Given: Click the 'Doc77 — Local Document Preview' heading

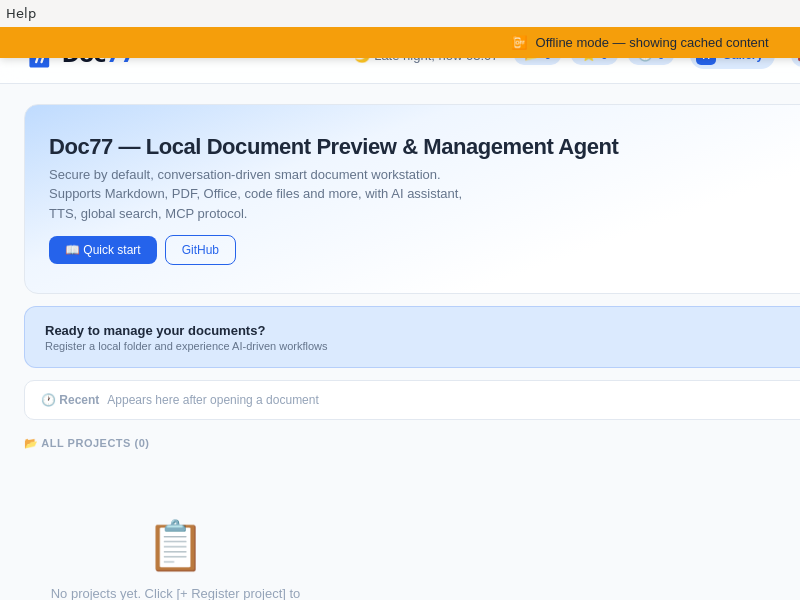Looking at the screenshot, I should pyautogui.click(x=334, y=147).
